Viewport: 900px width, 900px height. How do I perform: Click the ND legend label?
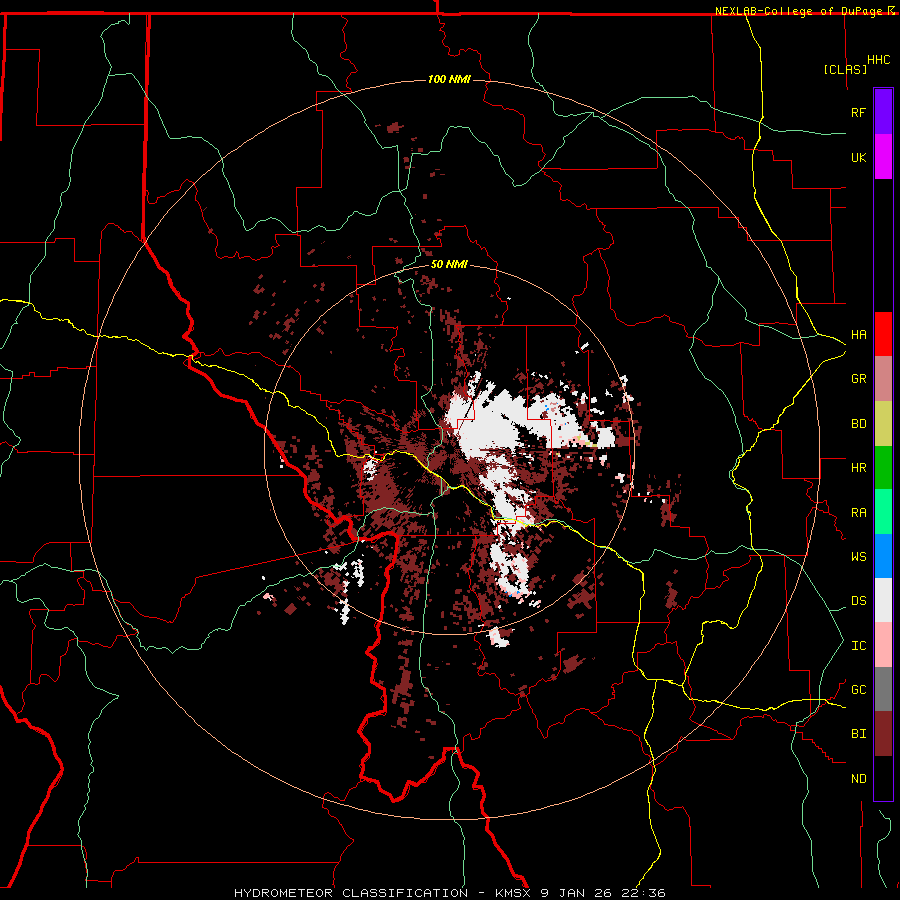[x=858, y=779]
